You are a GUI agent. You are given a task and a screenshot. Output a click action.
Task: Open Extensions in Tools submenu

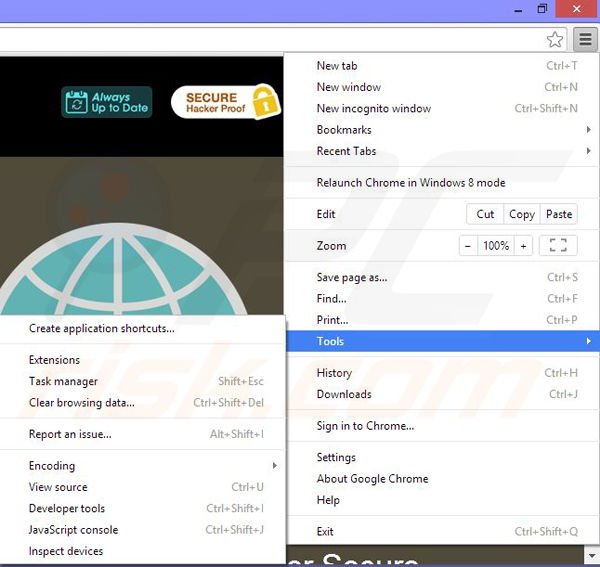pos(142,360)
